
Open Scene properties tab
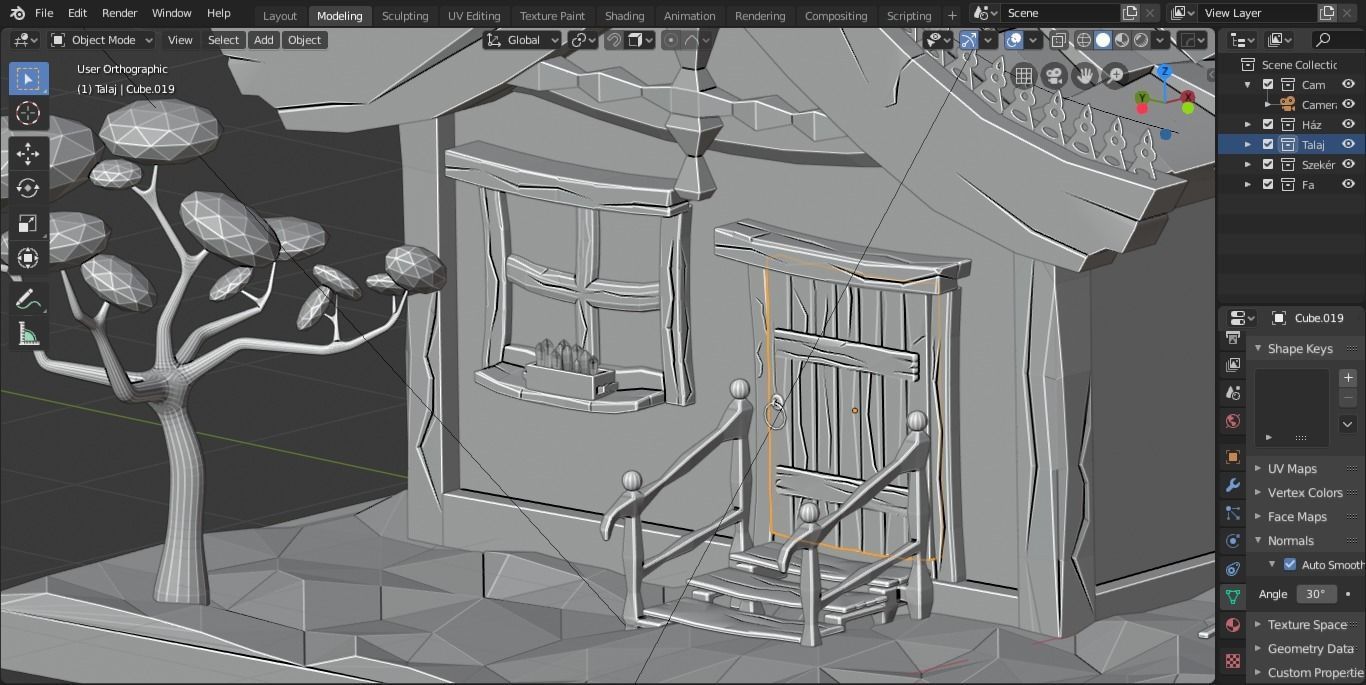click(x=1232, y=393)
